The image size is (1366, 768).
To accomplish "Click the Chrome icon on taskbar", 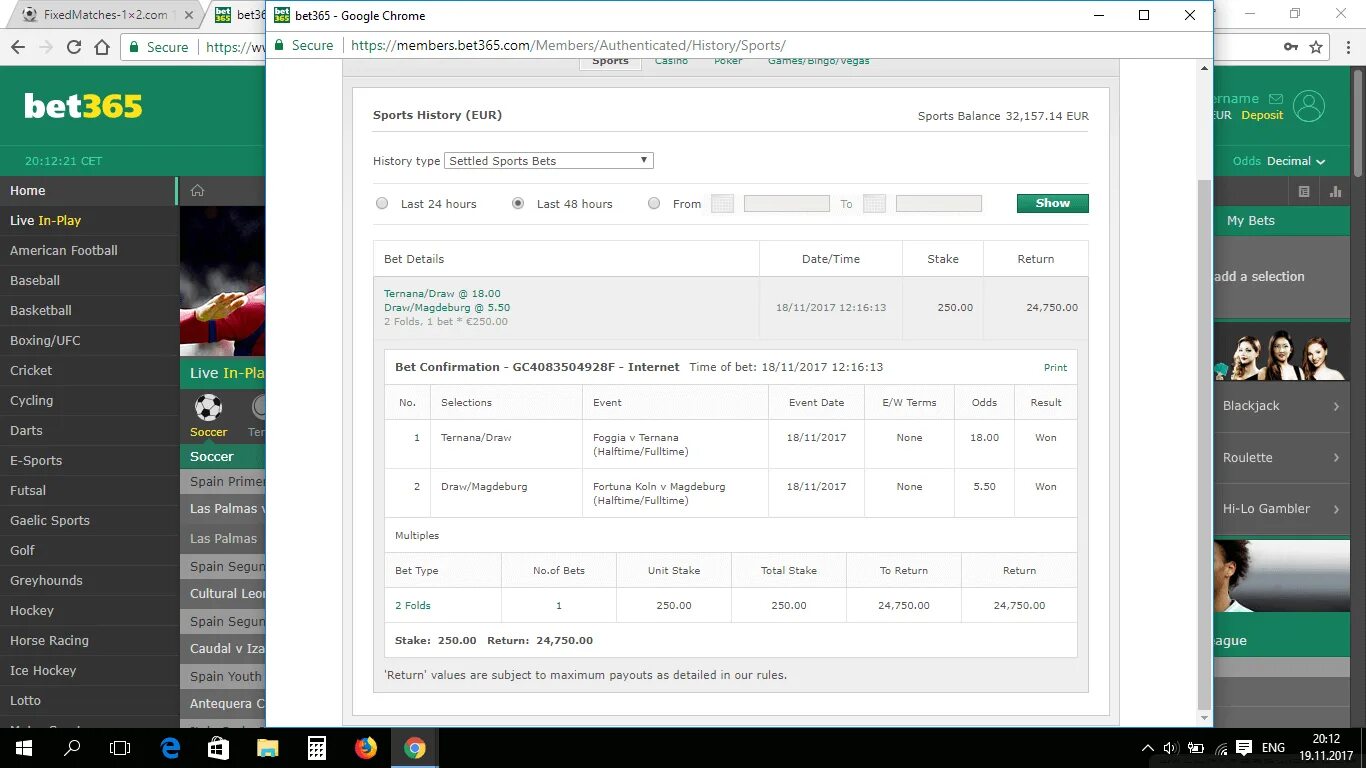I will tap(415, 748).
